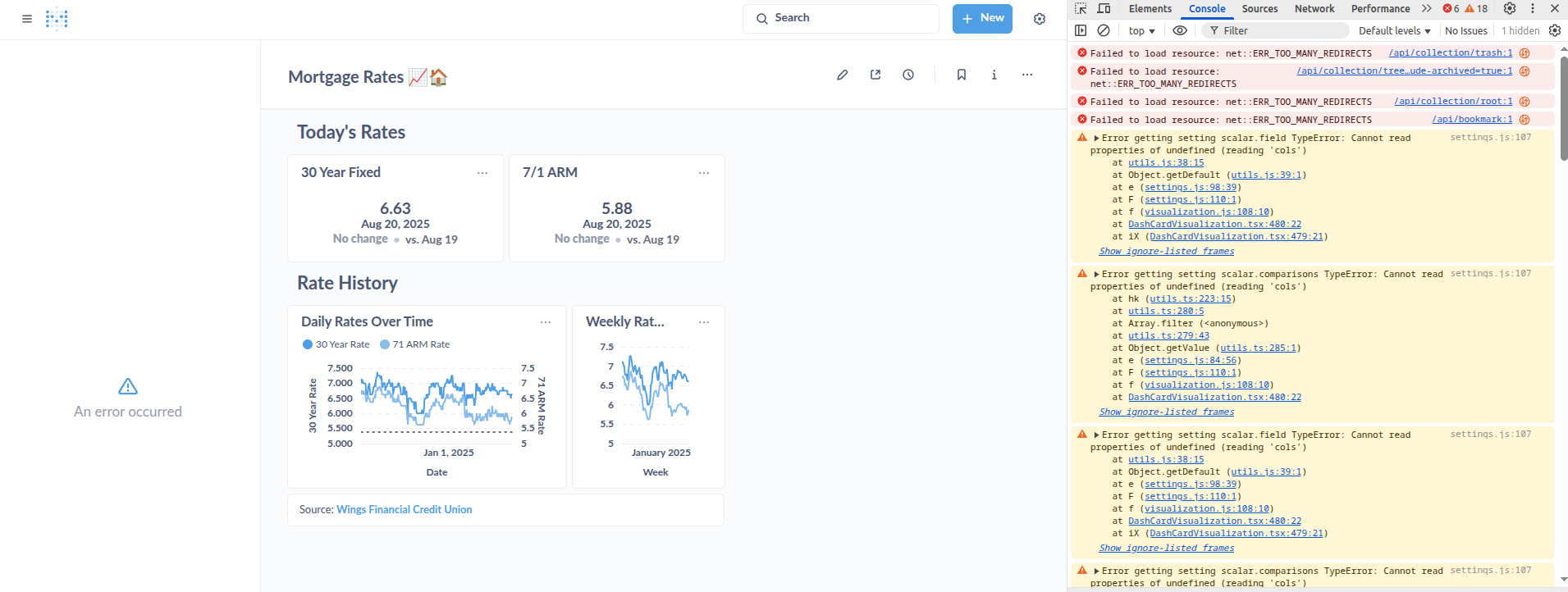
Task: Click the pencil edit dashboard icon
Action: tap(842, 75)
